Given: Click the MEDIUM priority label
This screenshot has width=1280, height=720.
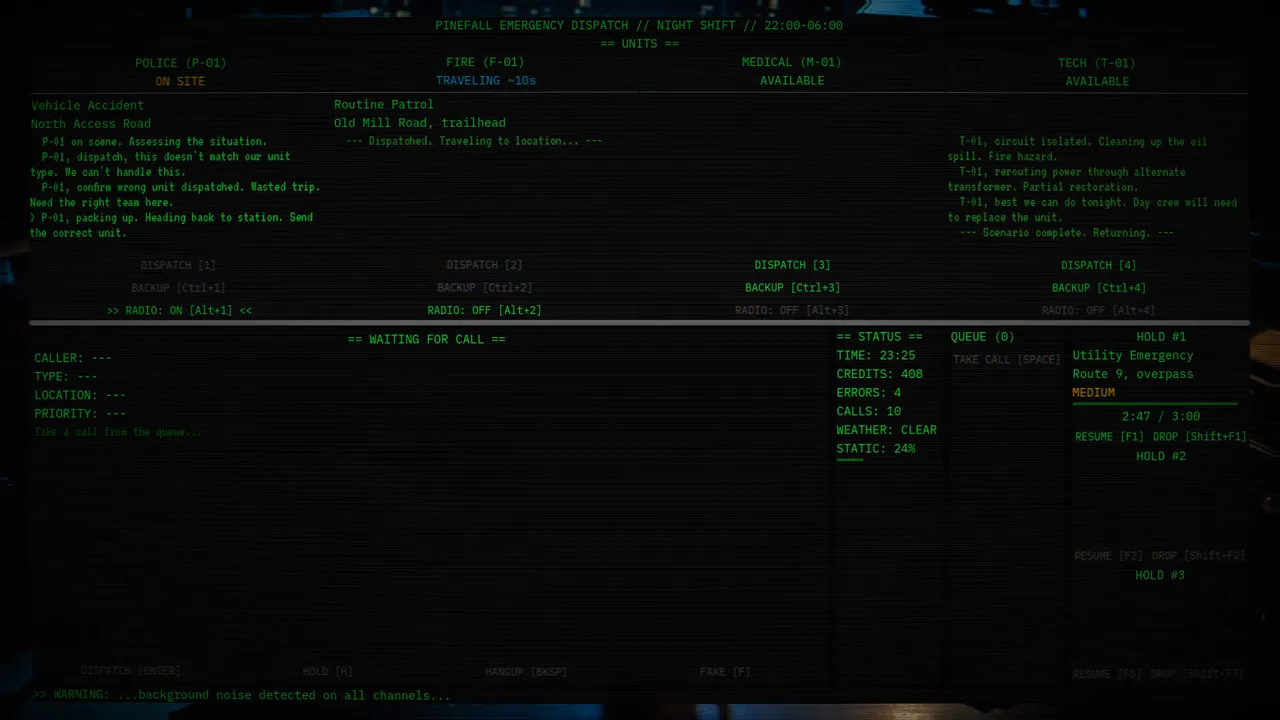Looking at the screenshot, I should (x=1093, y=393).
